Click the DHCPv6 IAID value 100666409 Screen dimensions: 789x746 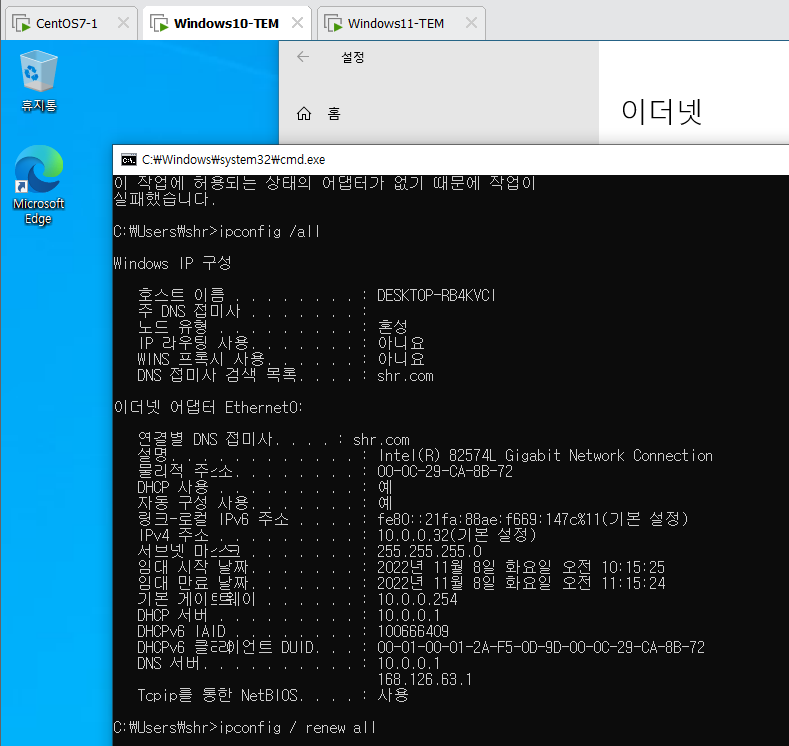(x=413, y=631)
